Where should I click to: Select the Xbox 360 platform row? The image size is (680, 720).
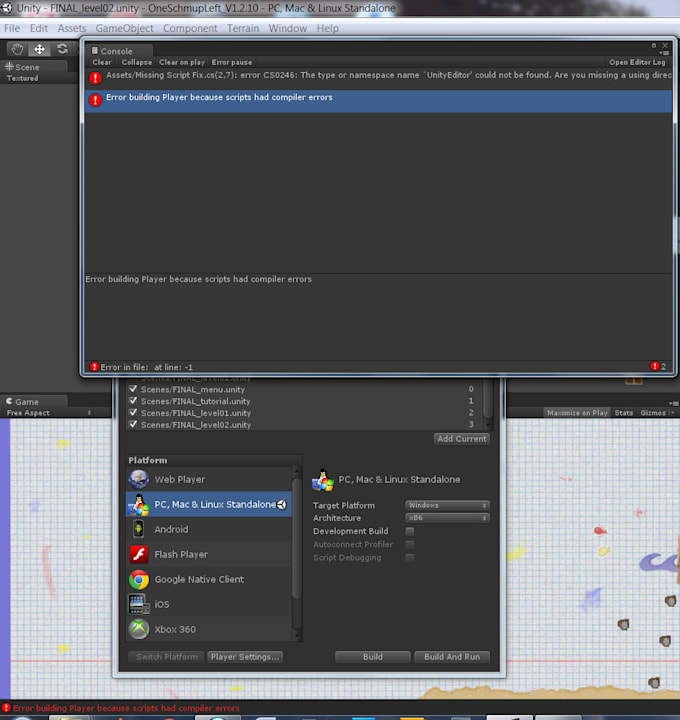tap(209, 629)
